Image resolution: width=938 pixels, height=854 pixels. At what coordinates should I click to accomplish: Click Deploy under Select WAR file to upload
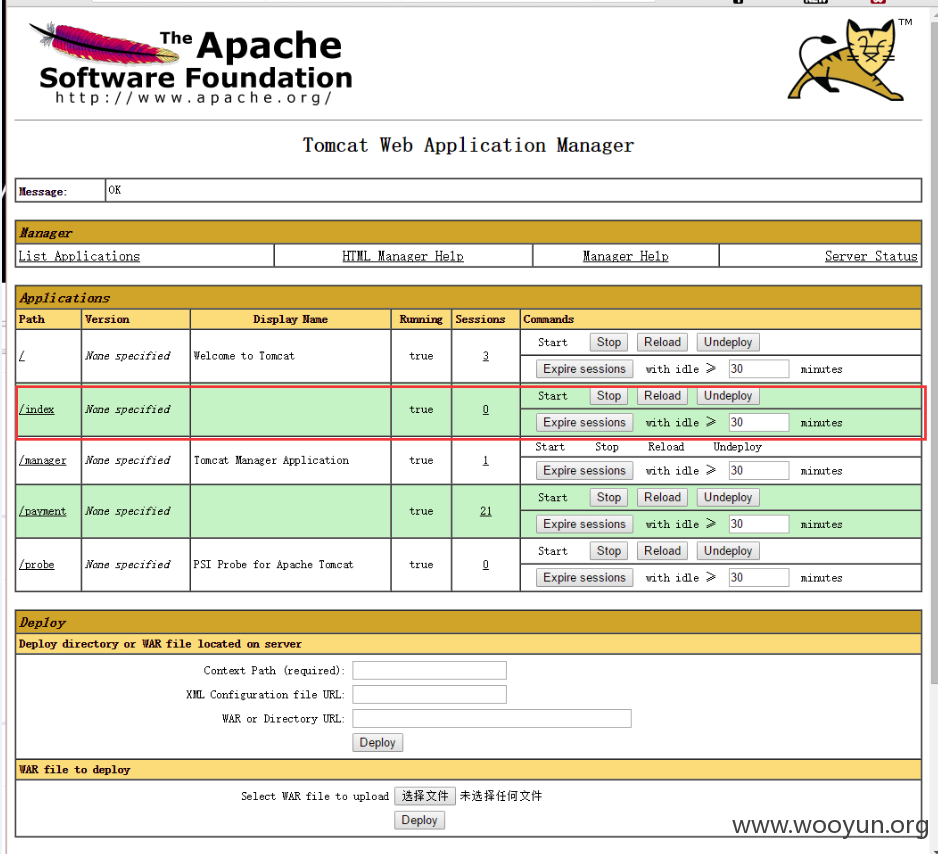pos(419,821)
